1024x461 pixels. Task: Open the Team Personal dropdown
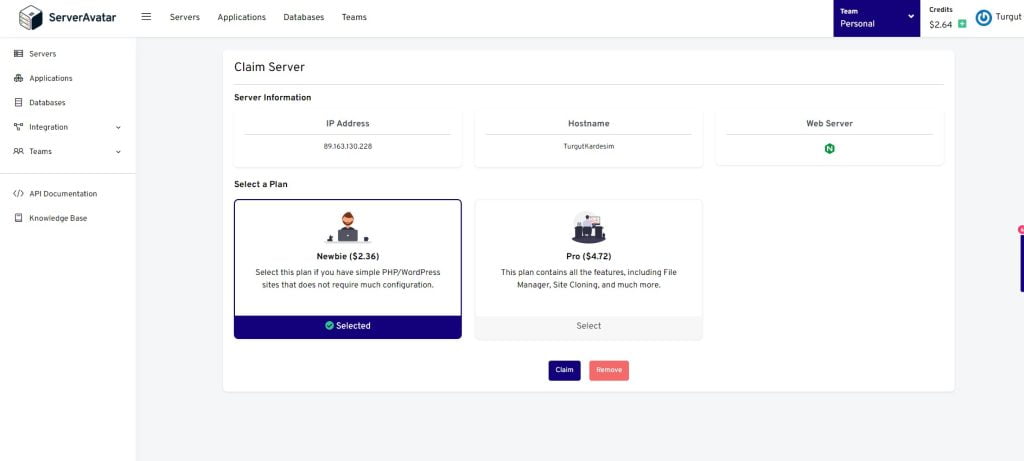tap(876, 18)
